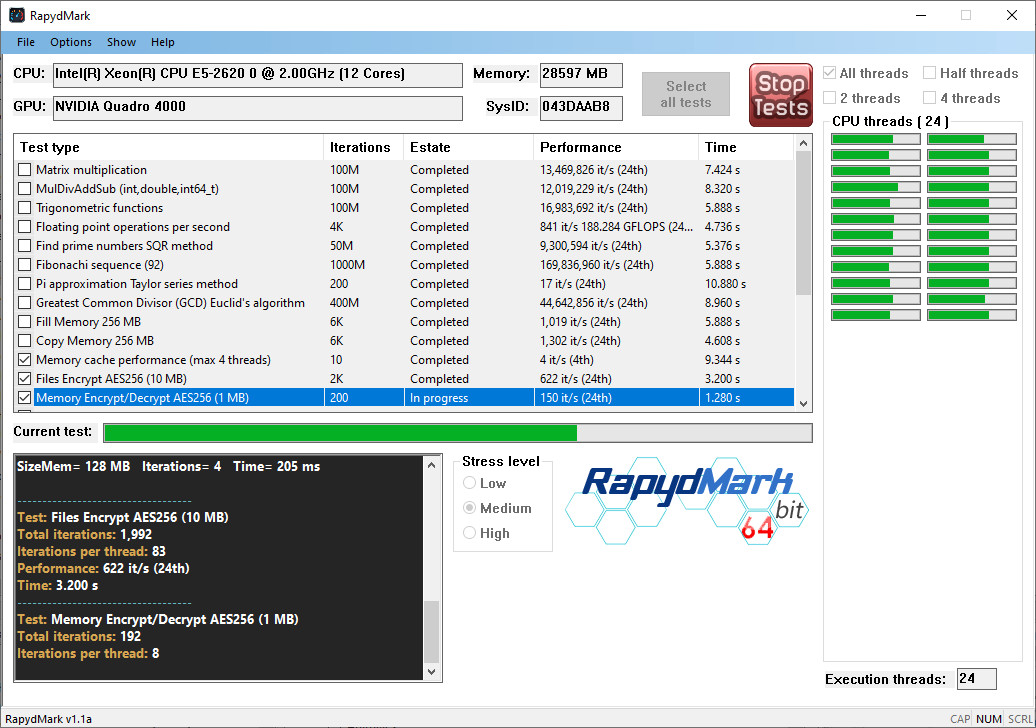The image size is (1036, 728).
Task: Check the Greatest Common Divisor test
Action: tap(24, 303)
